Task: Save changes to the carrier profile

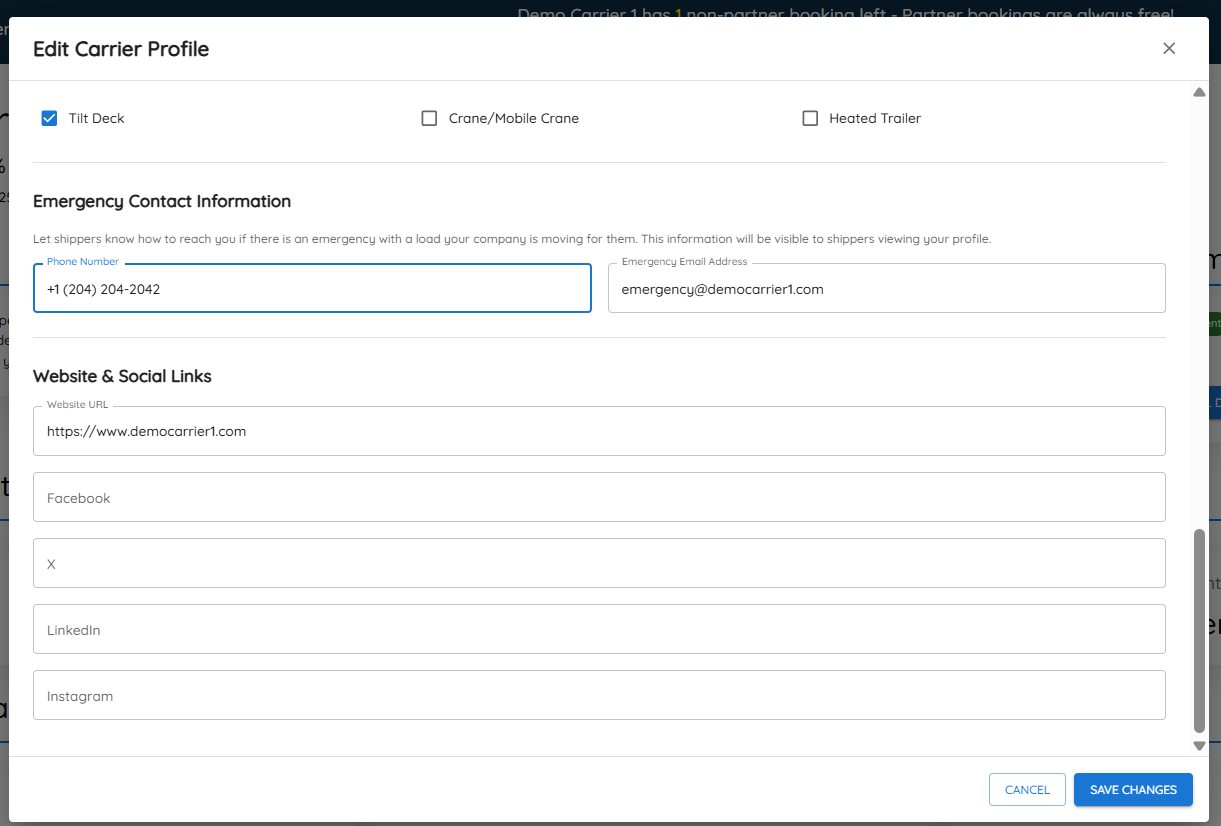Action: (1133, 790)
